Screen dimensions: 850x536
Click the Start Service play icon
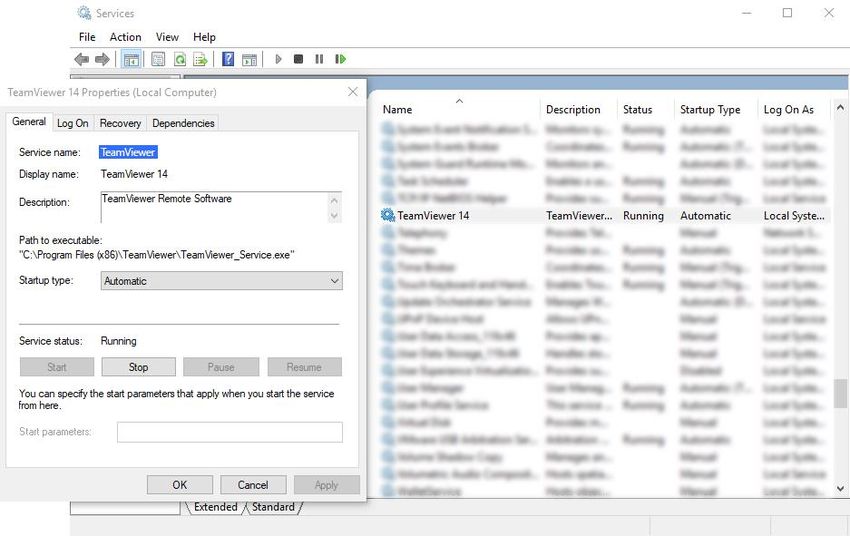[x=278, y=59]
